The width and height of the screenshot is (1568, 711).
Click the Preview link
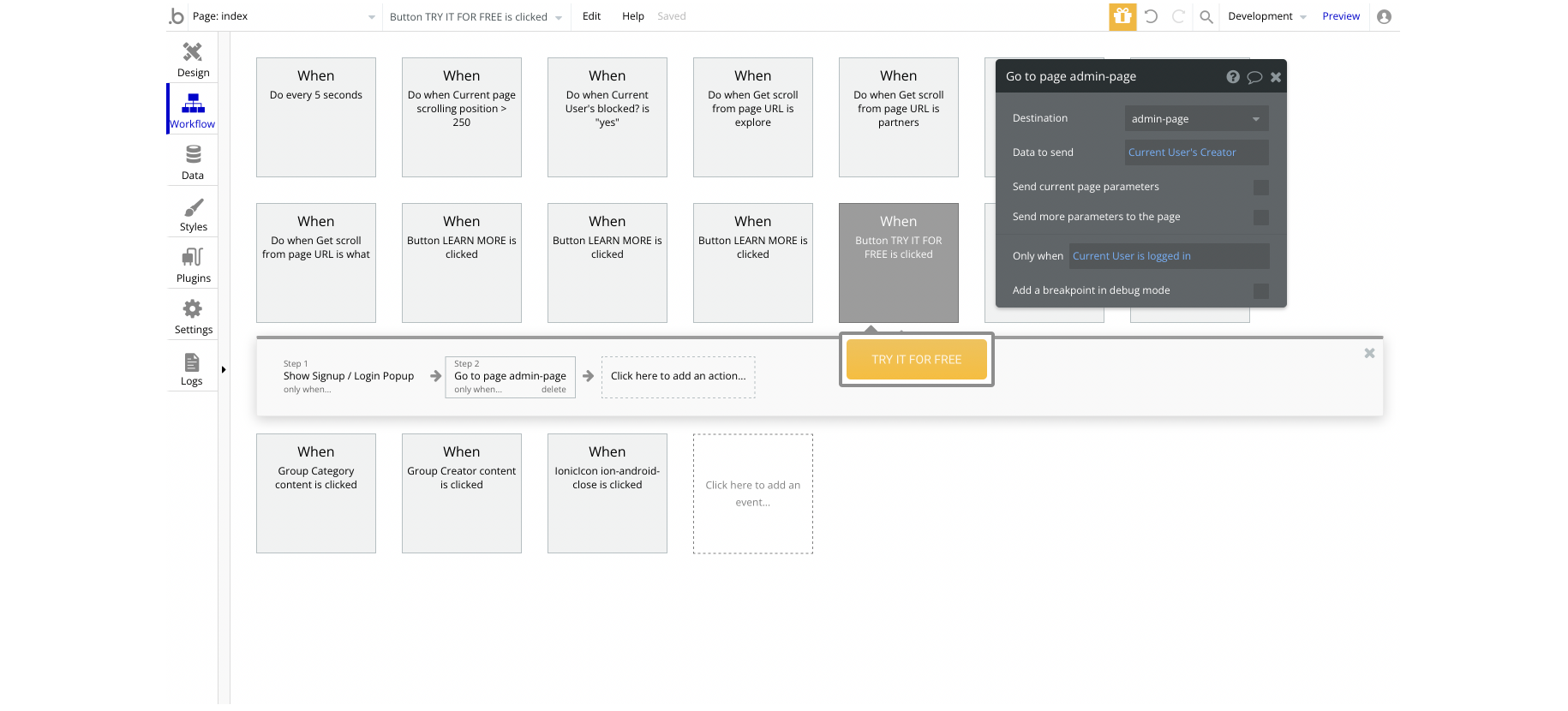point(1341,16)
